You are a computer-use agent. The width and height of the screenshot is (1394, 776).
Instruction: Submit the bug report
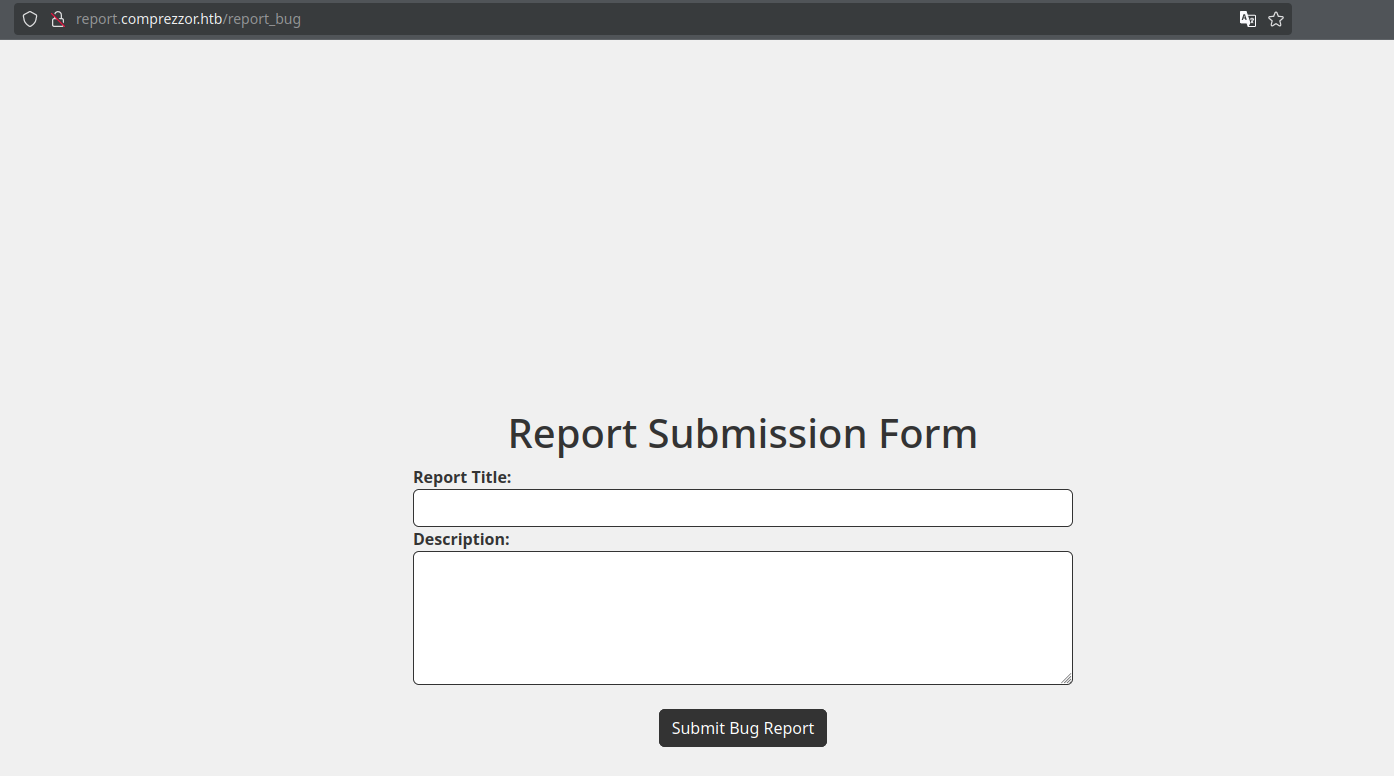tap(742, 728)
